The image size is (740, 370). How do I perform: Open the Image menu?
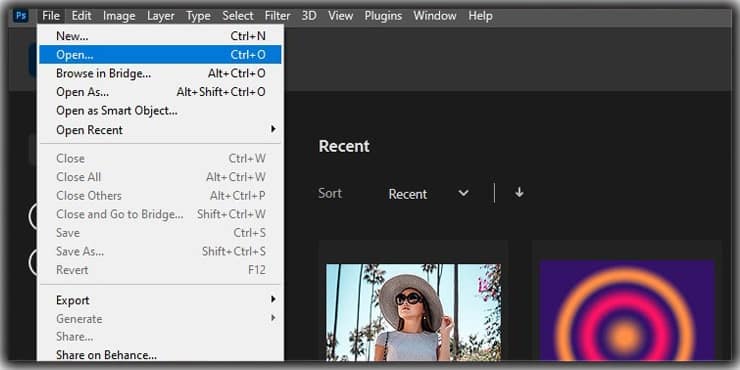click(119, 16)
